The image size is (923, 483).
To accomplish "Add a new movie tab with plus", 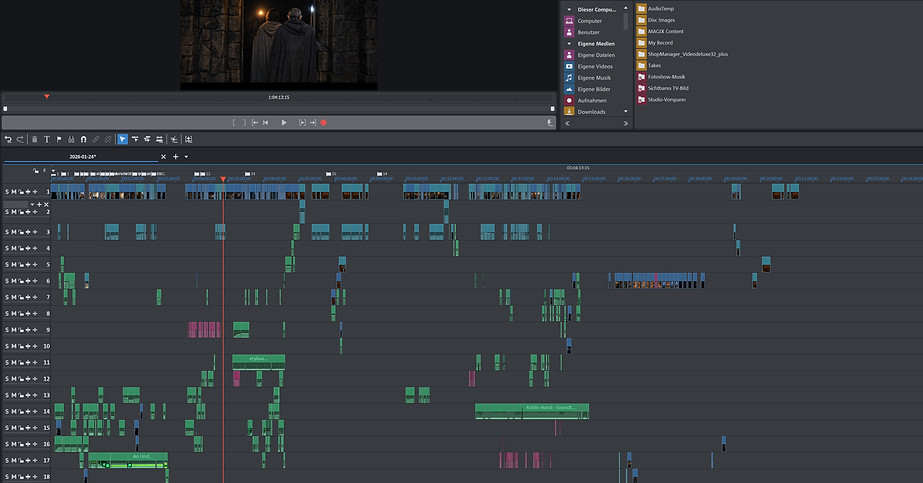I will [175, 157].
